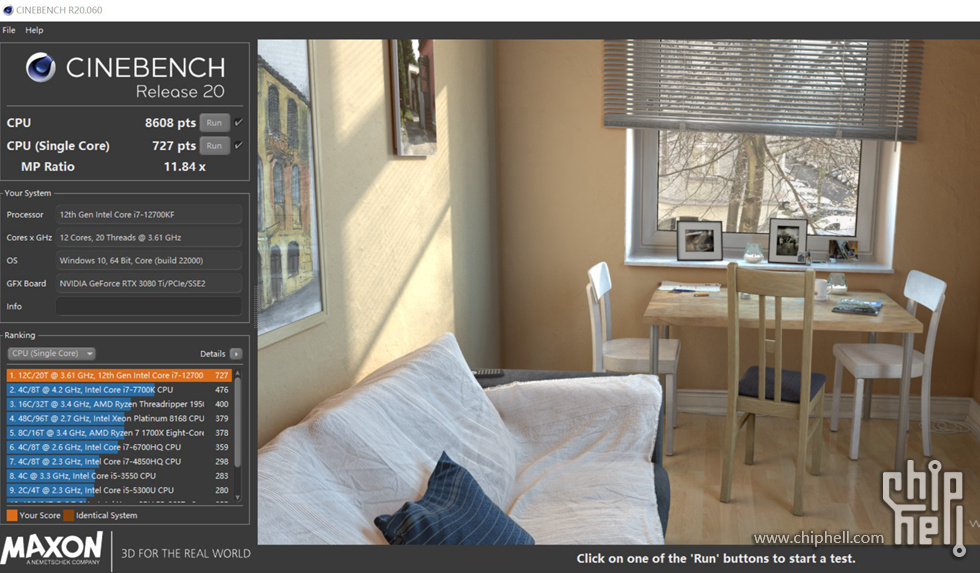Select ranking row Intel Core i7-6700HQ CPU
Image resolution: width=980 pixels, height=573 pixels.
[x=119, y=447]
